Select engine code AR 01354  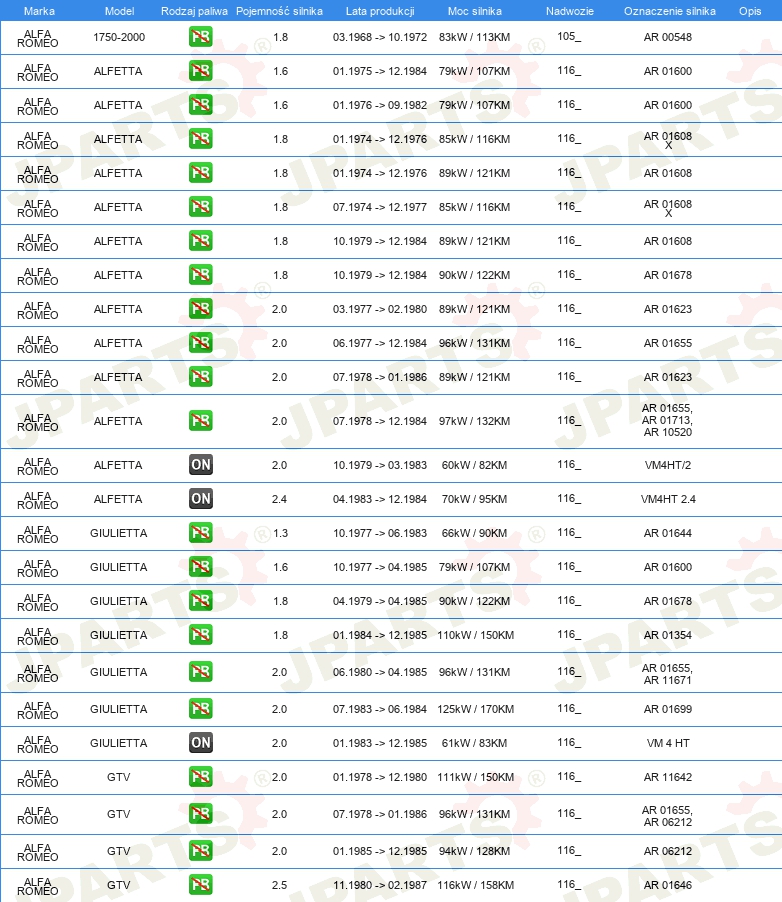pyautogui.click(x=667, y=635)
